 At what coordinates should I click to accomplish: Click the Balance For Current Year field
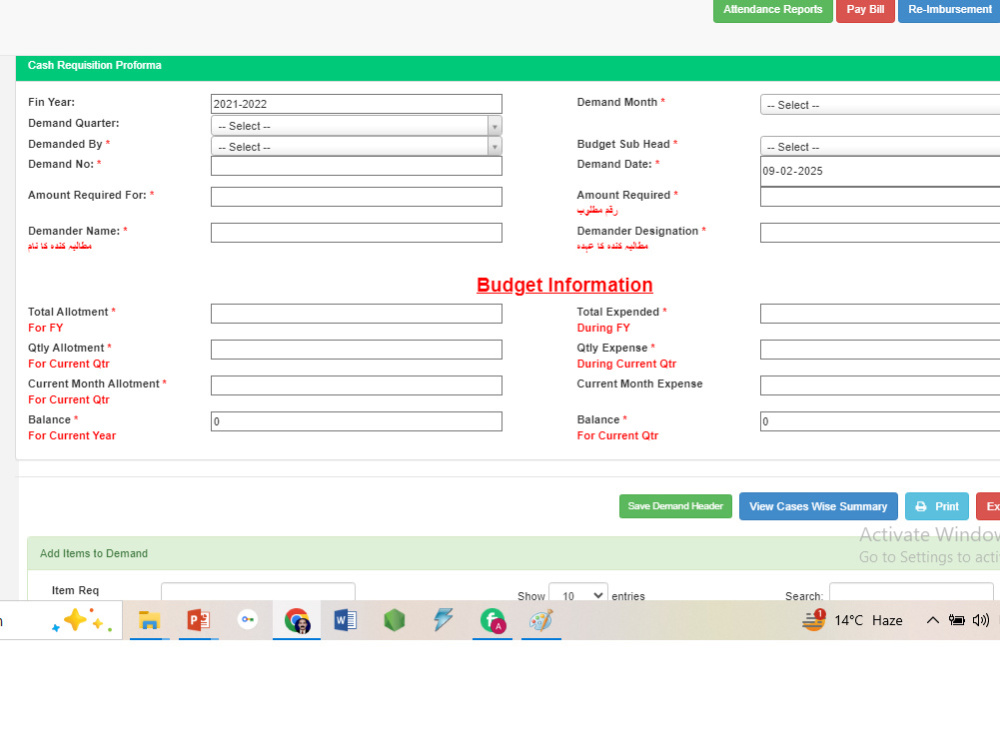coord(357,421)
